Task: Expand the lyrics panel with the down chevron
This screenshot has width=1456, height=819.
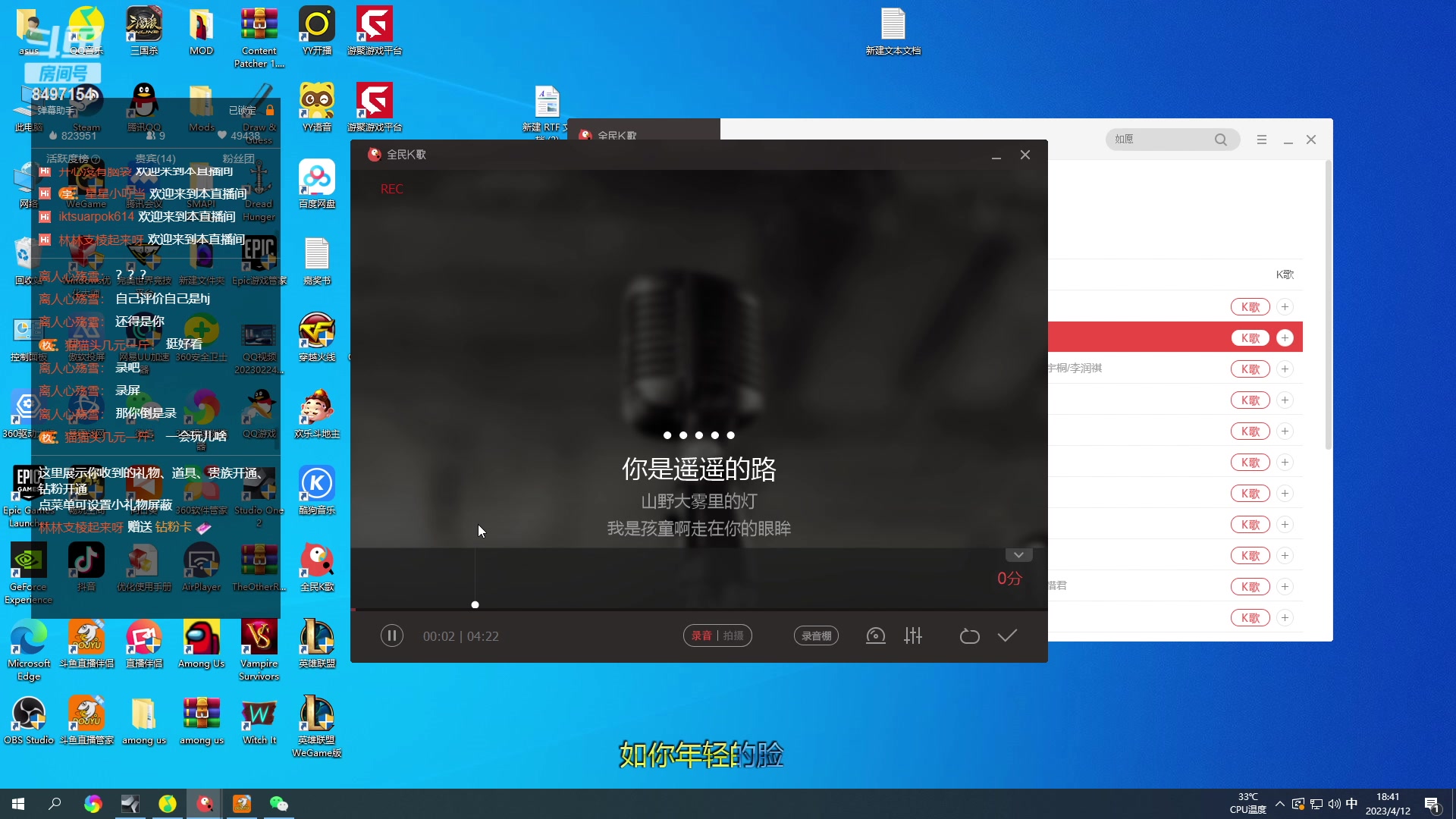Action: pyautogui.click(x=1018, y=554)
